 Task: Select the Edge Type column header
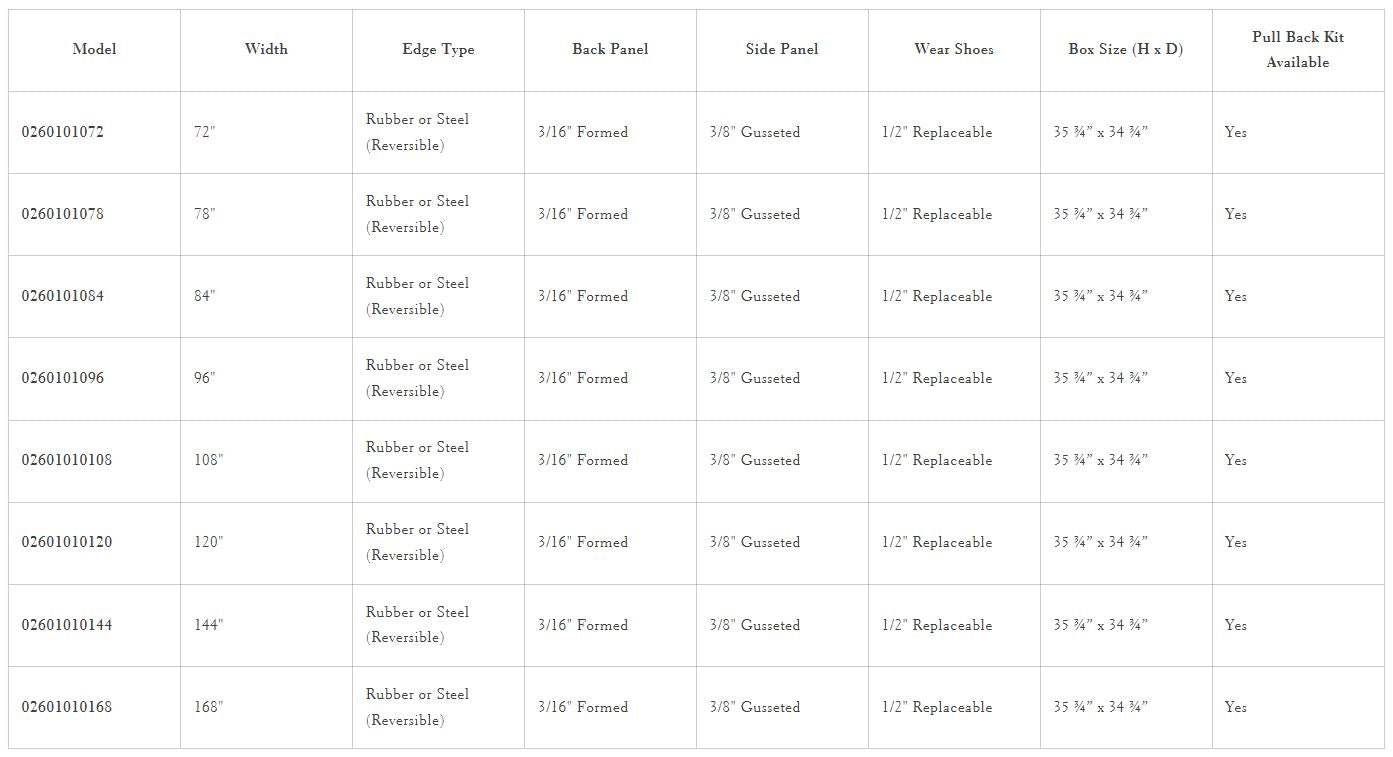[438, 49]
